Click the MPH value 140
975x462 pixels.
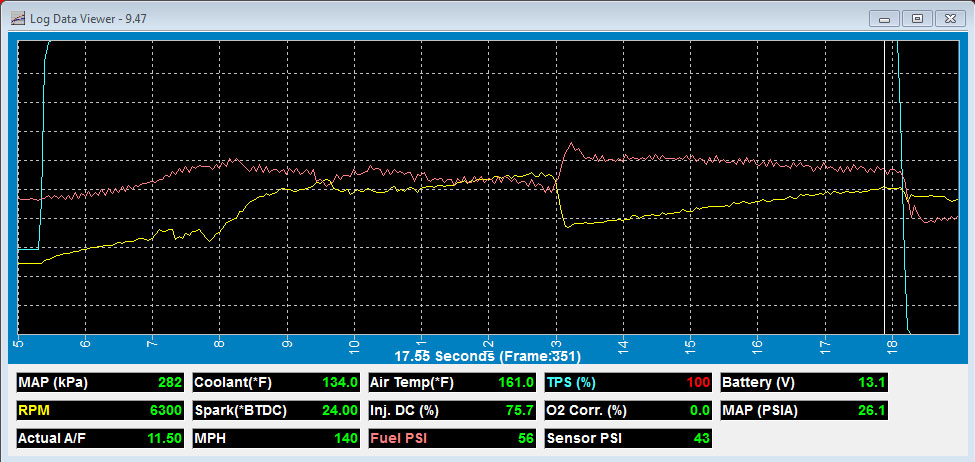[346, 438]
